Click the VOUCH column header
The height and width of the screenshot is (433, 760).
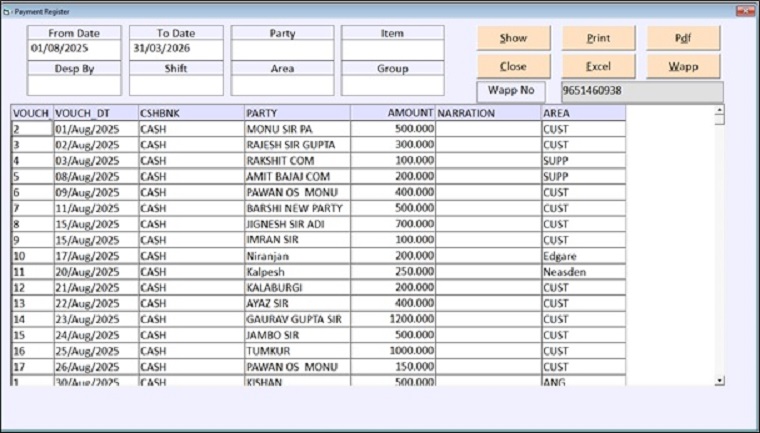coord(32,113)
